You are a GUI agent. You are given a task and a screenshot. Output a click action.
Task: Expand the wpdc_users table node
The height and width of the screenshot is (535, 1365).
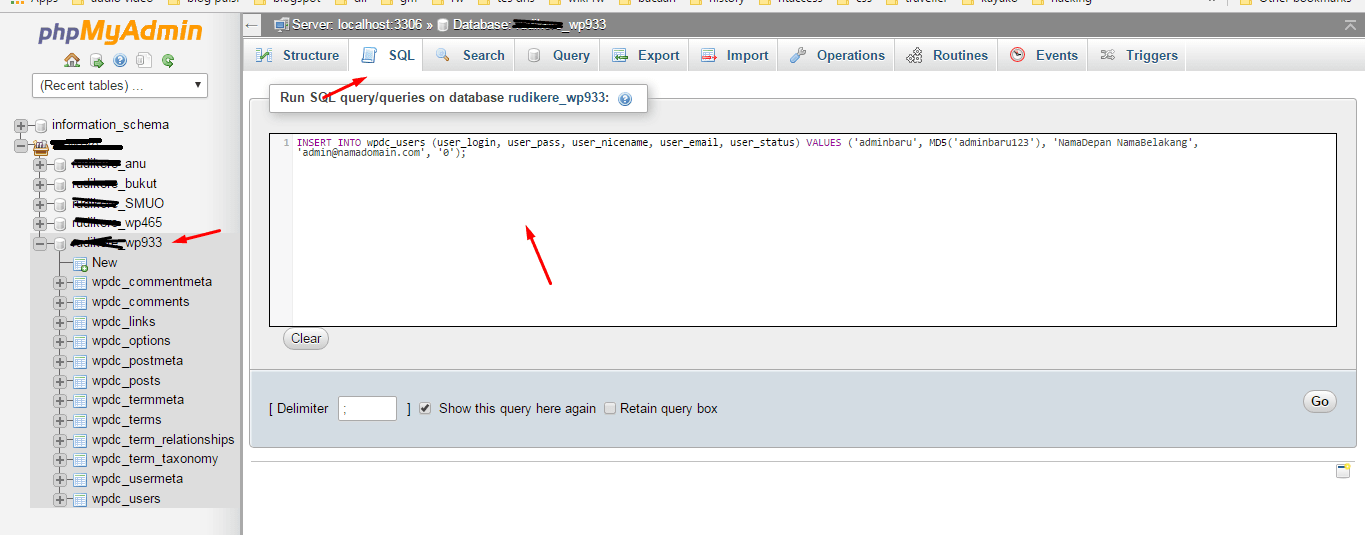pos(61,499)
